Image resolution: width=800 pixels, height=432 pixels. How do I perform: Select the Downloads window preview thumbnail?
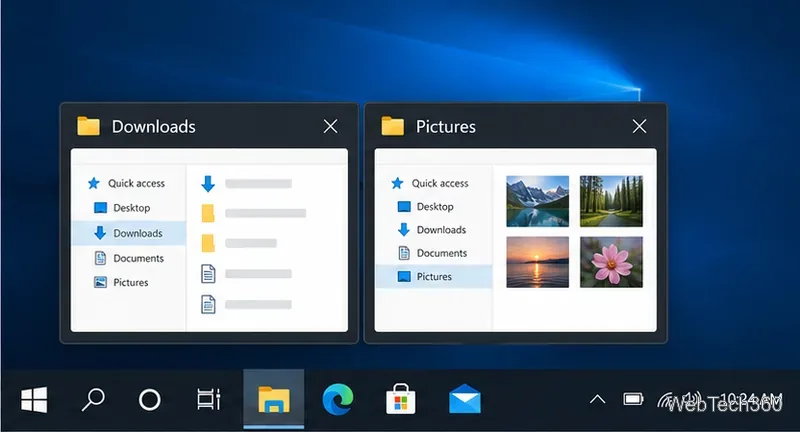[x=209, y=240]
